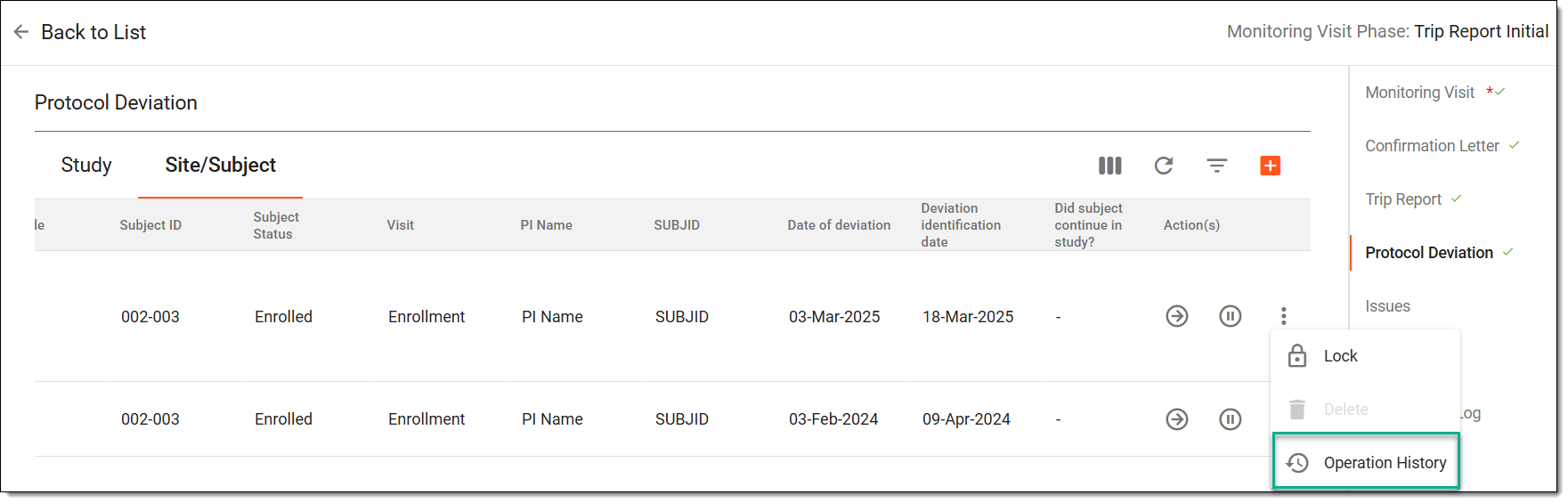
Task: Select Operation History menu entry
Action: click(x=1366, y=462)
